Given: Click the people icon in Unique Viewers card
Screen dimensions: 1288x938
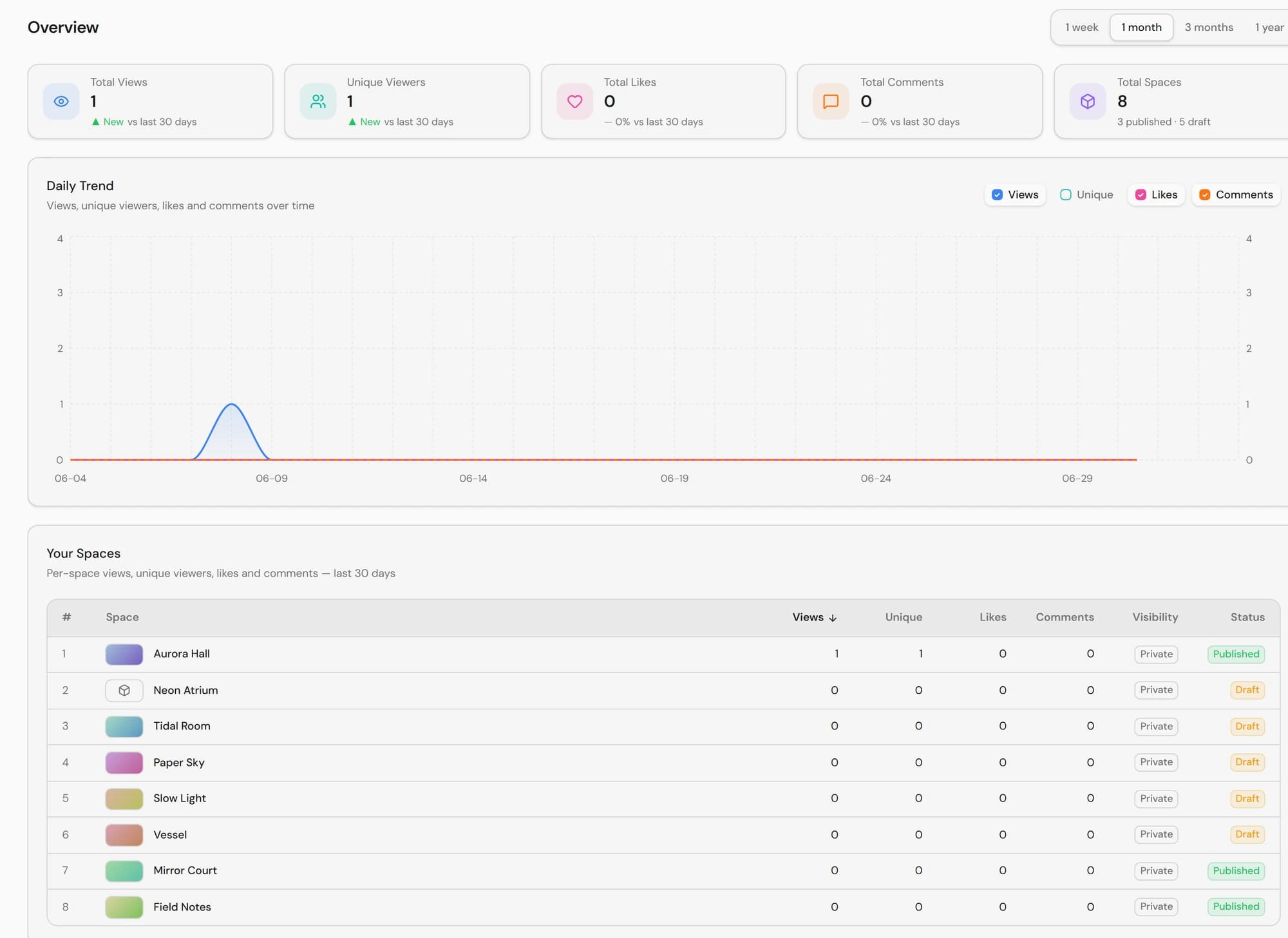Looking at the screenshot, I should 318,102.
